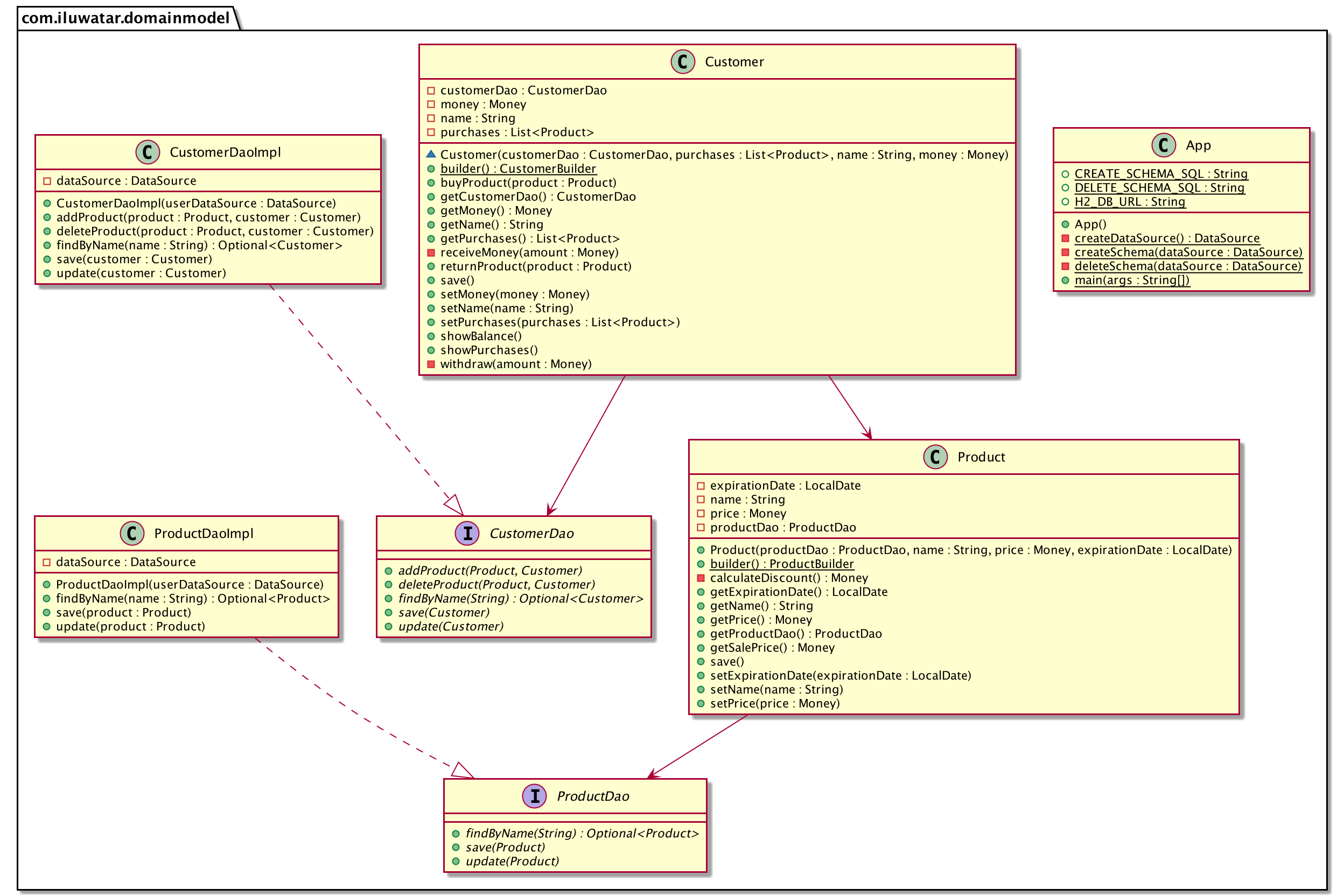Select the com.iluwatar.domainmodel package tab

[x=125, y=18]
